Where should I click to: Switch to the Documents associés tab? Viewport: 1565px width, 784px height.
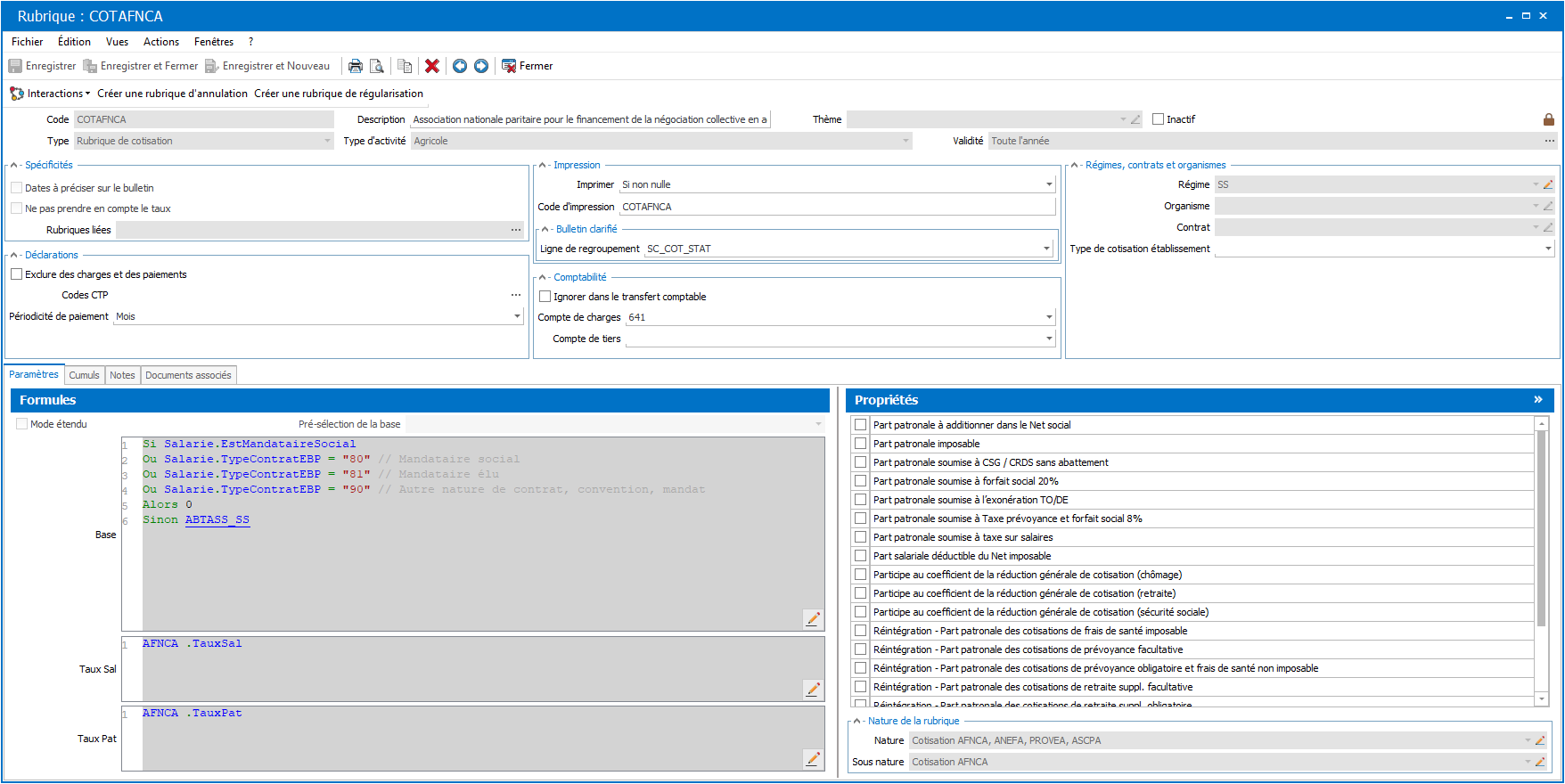pos(188,375)
